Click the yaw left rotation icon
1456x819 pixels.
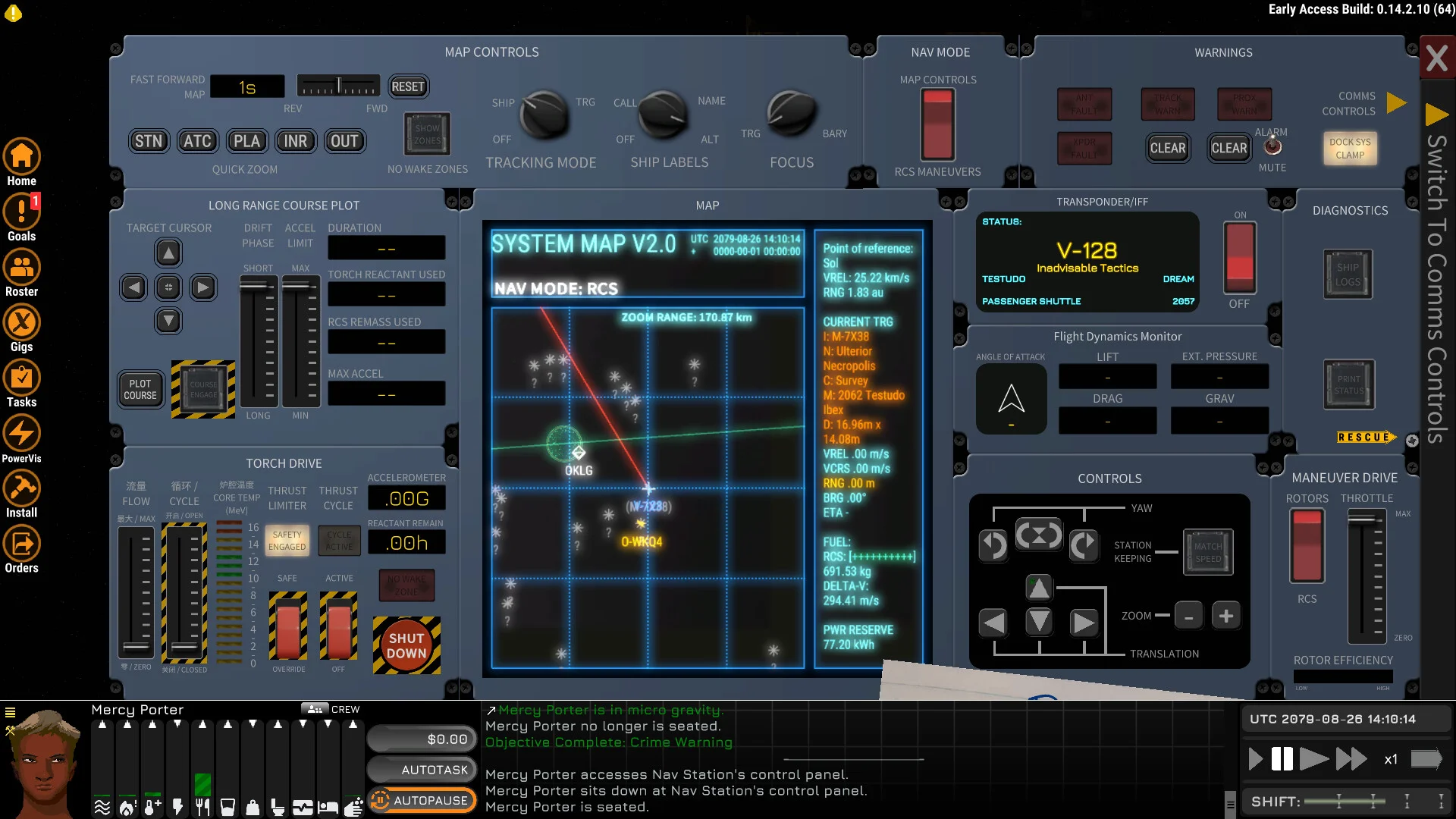[993, 544]
